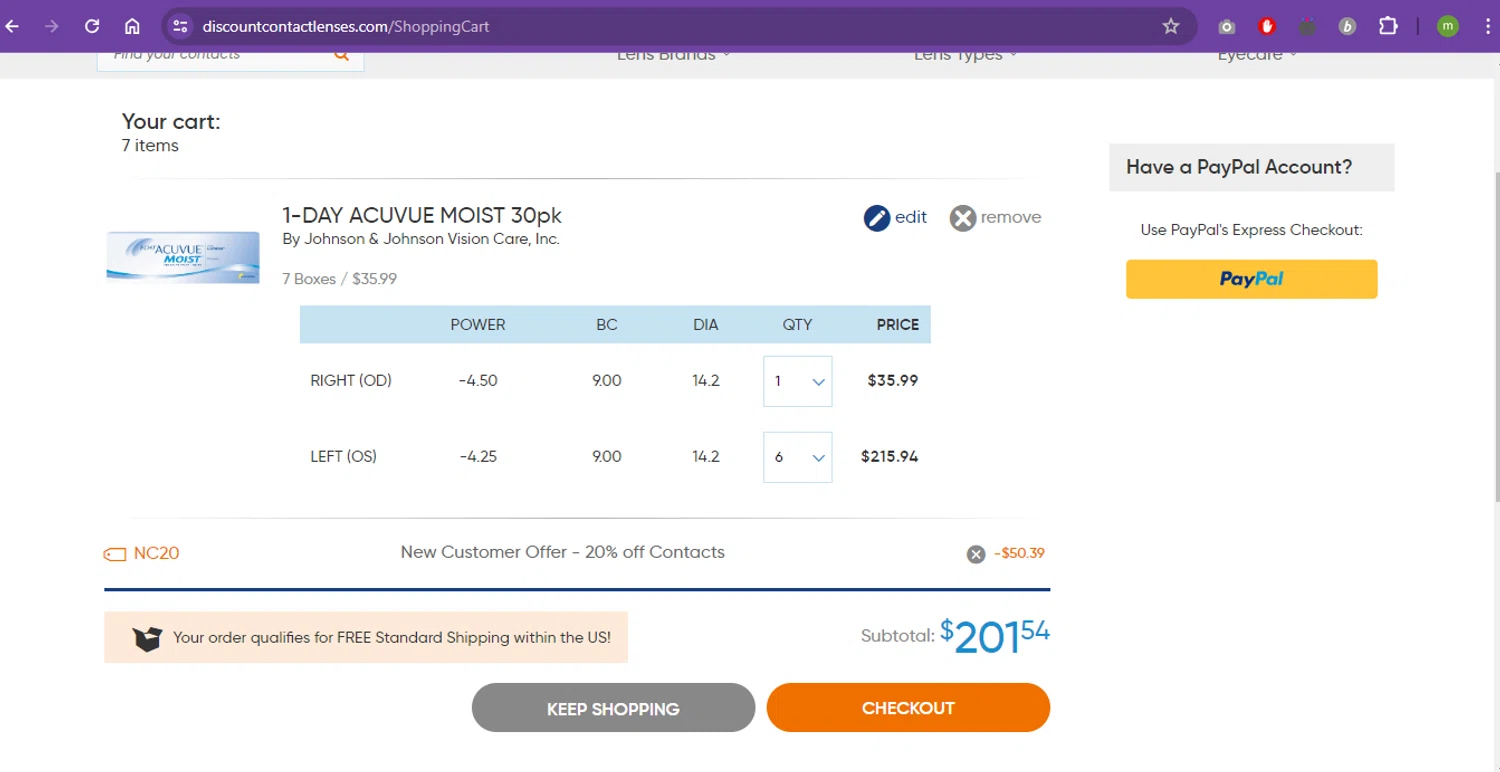This screenshot has height=772, width=1500.
Task: Click the QTY column header
Action: 797,325
